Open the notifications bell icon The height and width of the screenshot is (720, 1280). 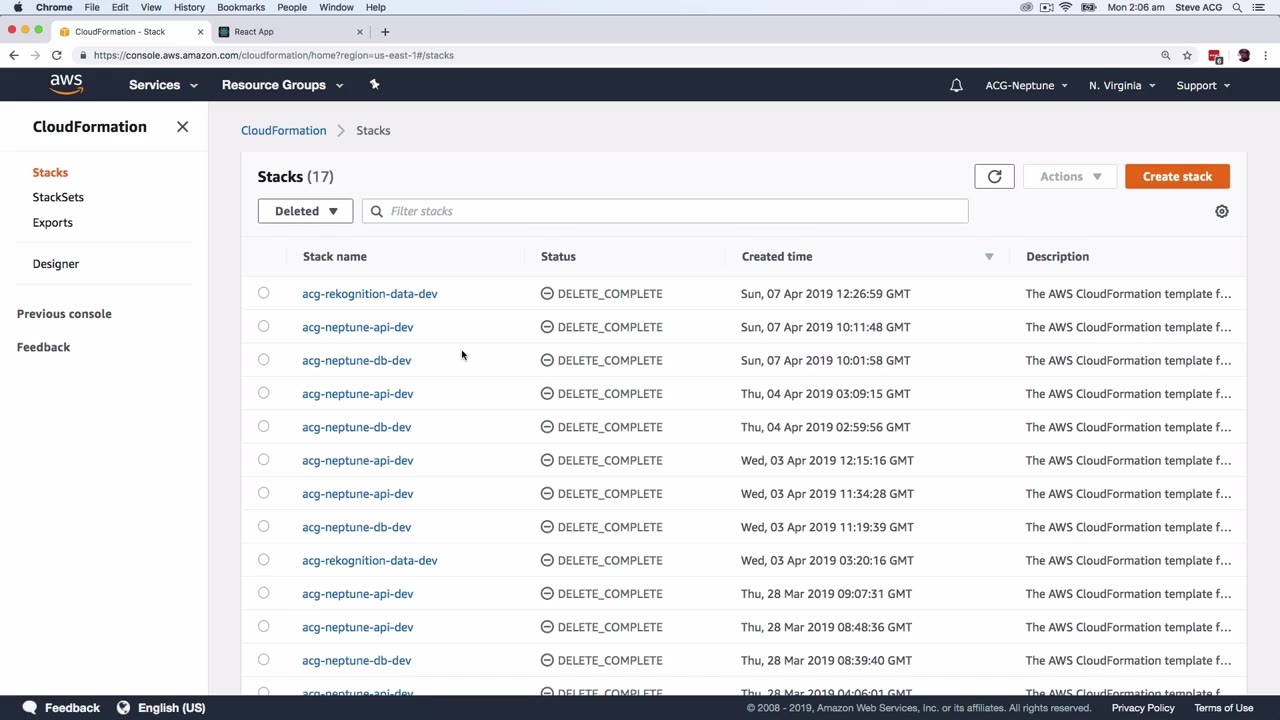[956, 86]
